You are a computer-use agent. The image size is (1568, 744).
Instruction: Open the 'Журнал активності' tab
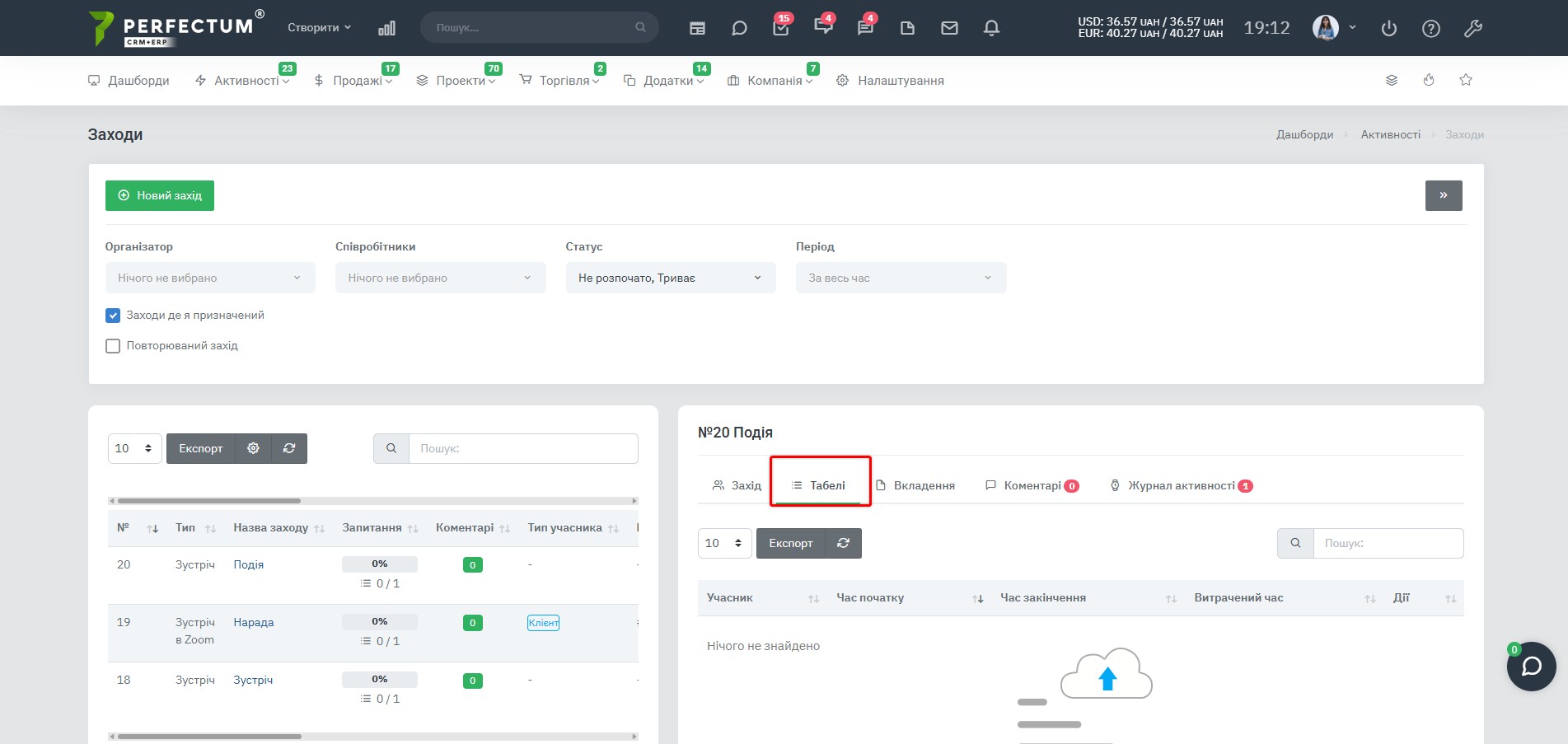1181,485
